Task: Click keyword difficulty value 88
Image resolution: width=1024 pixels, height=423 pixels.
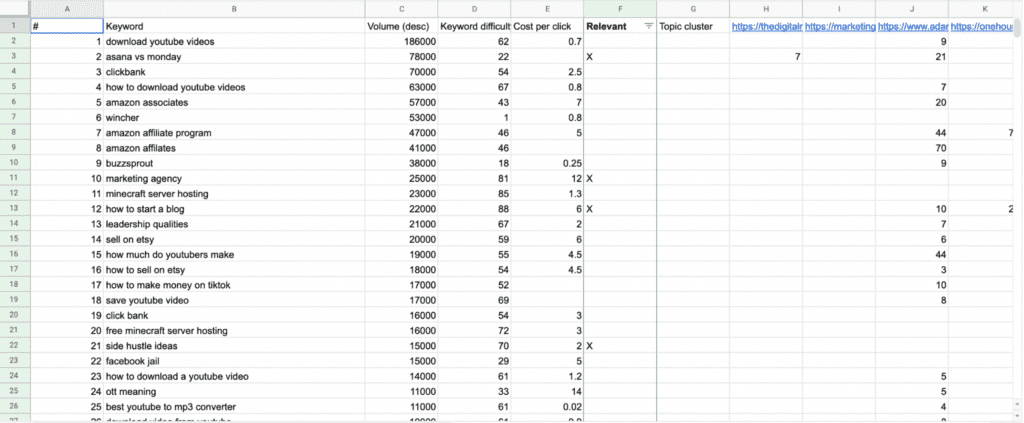Action: [x=504, y=209]
